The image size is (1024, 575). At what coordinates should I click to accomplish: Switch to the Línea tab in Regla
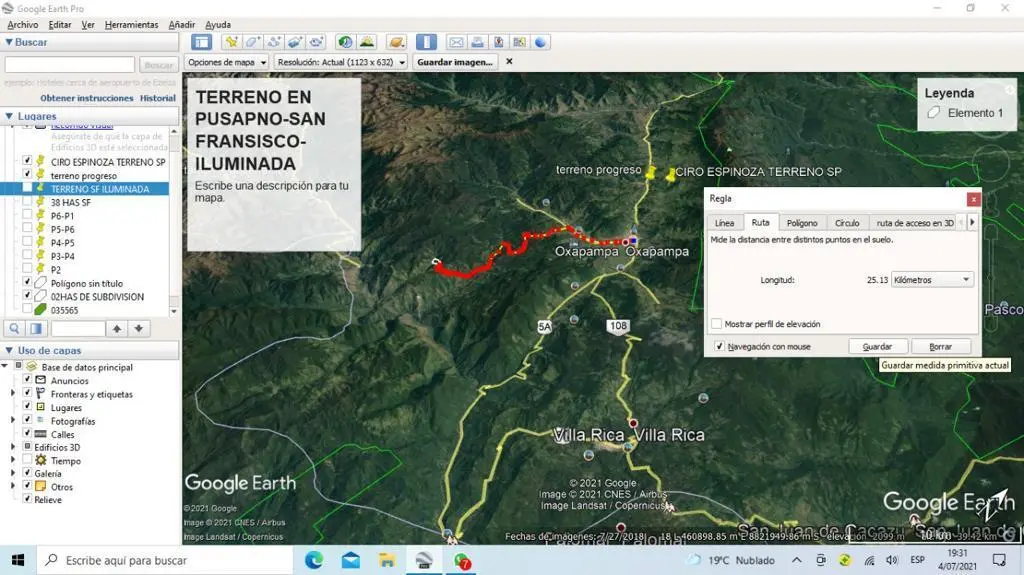724,223
